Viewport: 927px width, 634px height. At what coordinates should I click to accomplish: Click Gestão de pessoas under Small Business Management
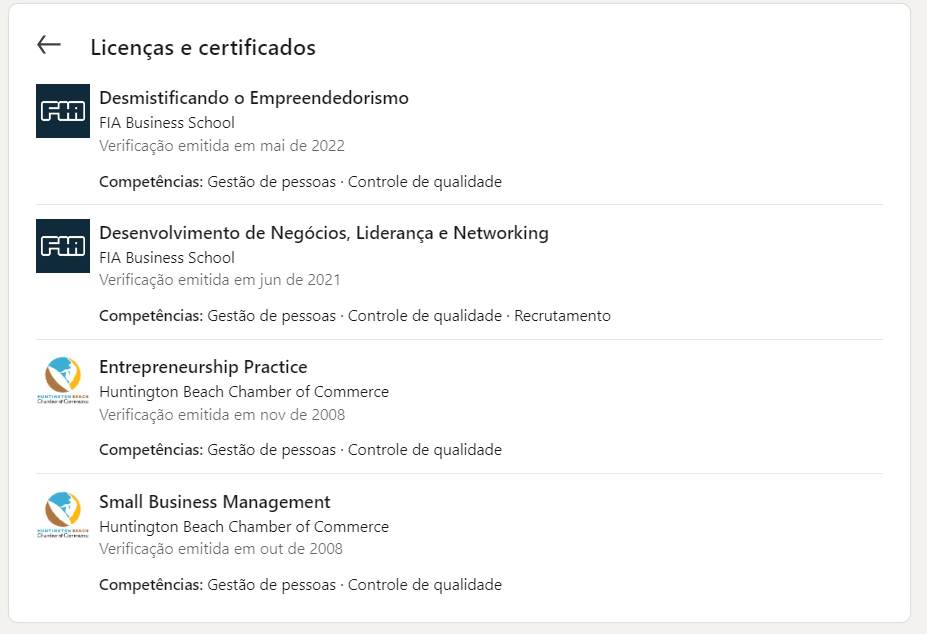(266, 584)
